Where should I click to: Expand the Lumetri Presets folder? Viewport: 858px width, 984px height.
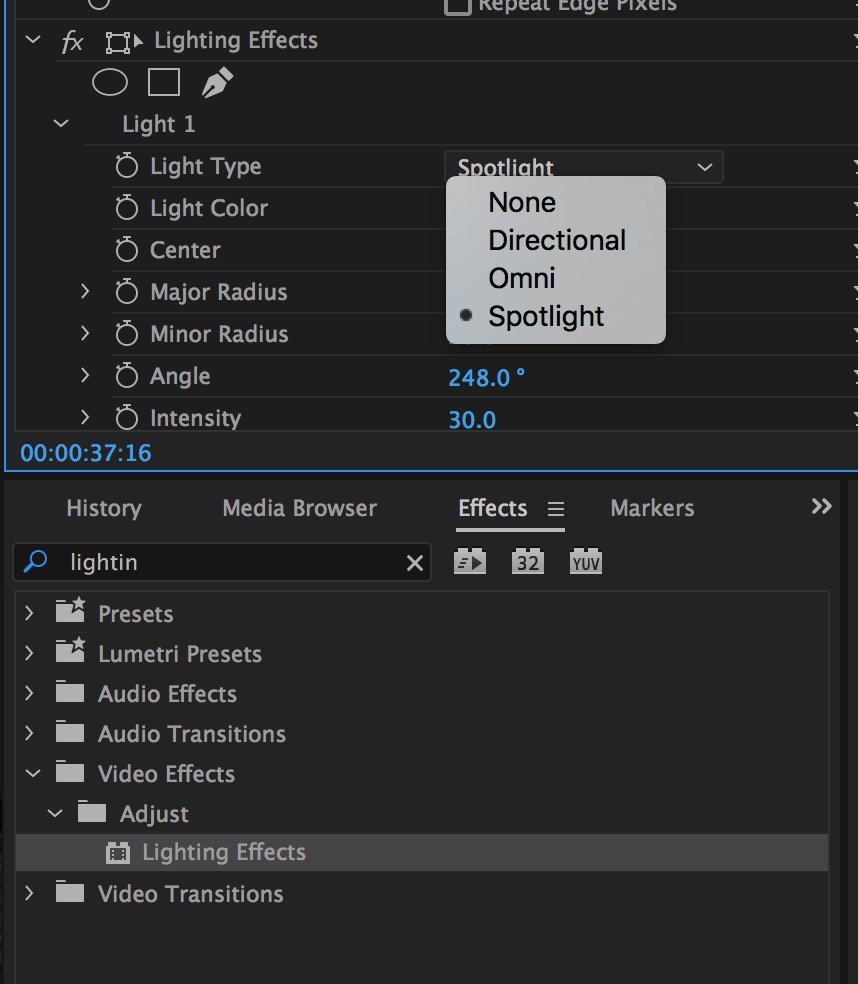29,653
